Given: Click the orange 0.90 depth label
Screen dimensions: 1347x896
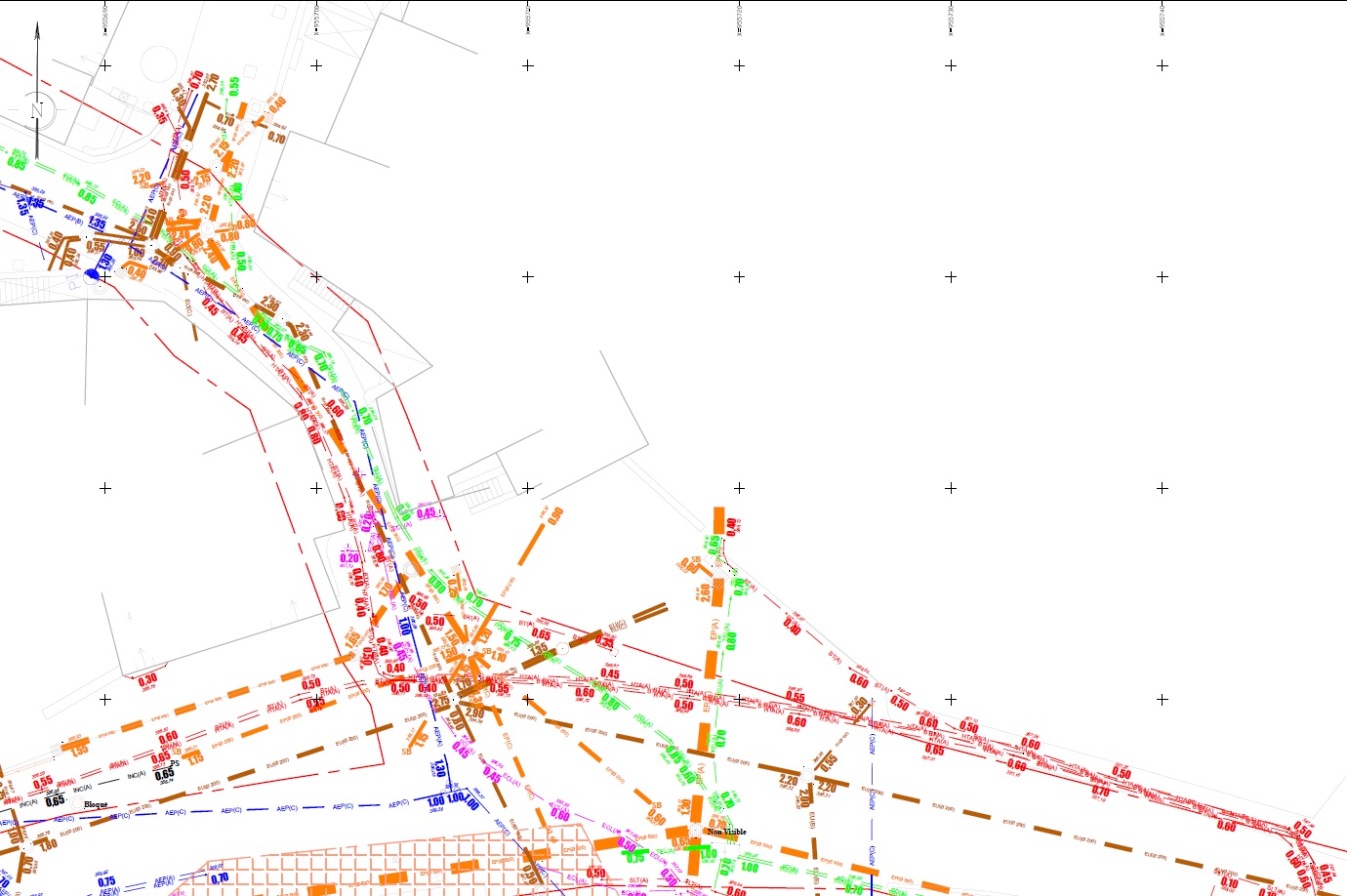Looking at the screenshot, I should click(x=556, y=515).
